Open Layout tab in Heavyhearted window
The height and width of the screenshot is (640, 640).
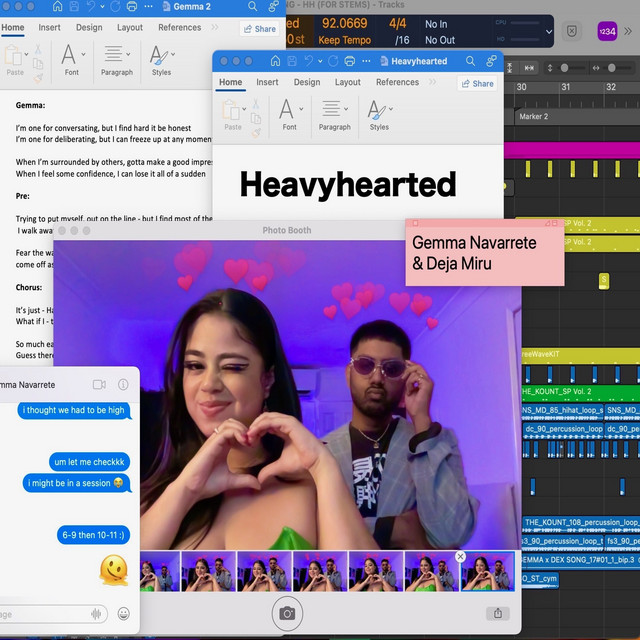[348, 82]
